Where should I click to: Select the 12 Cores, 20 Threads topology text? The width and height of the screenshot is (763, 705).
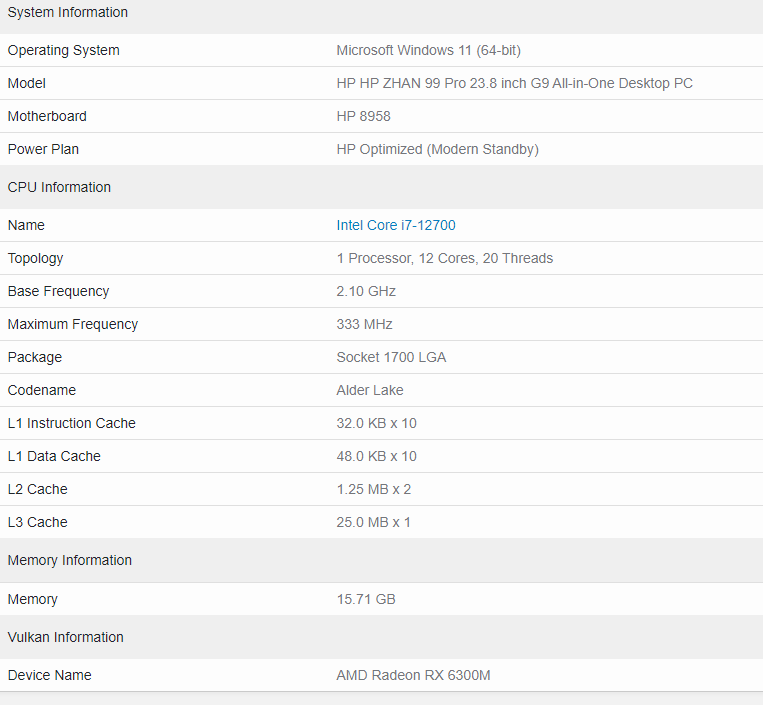(x=444, y=258)
